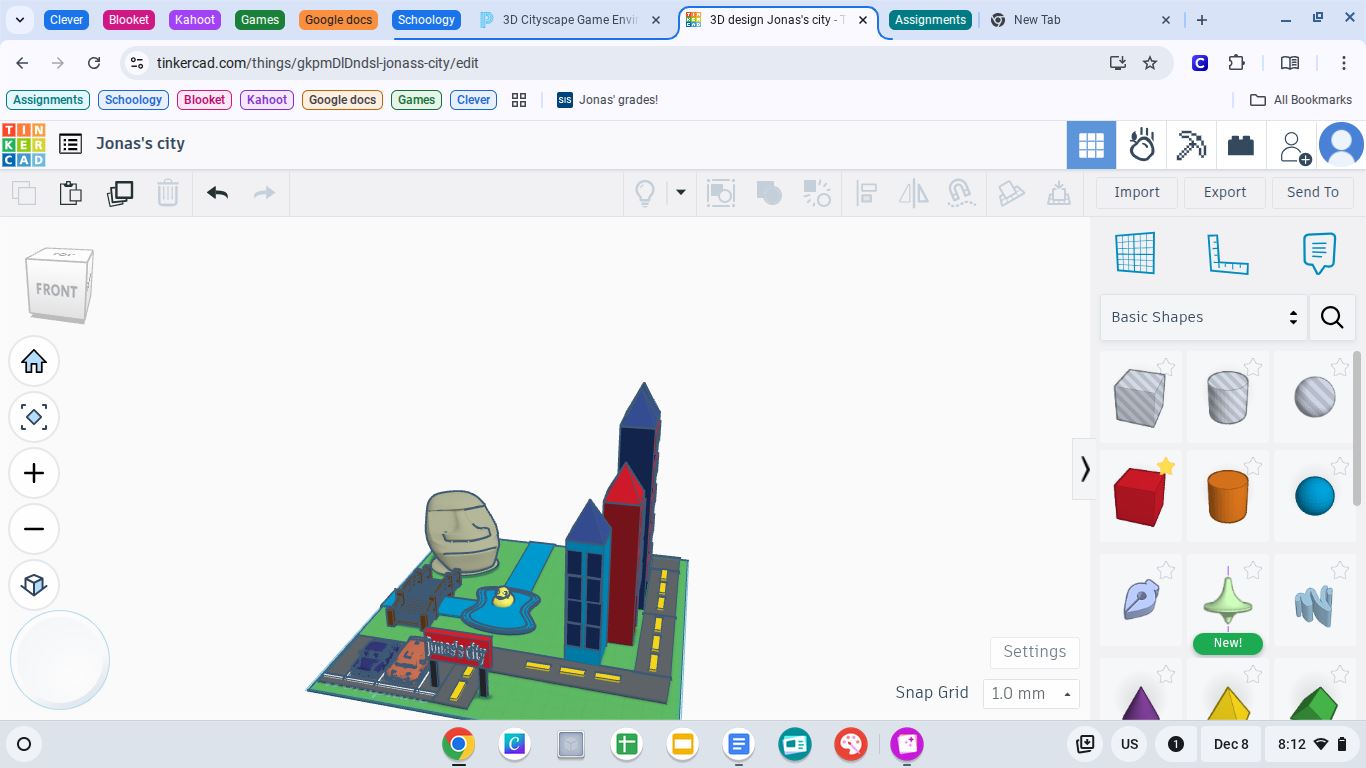Toggle perspective/orthographic view cube icon

[x=34, y=585]
